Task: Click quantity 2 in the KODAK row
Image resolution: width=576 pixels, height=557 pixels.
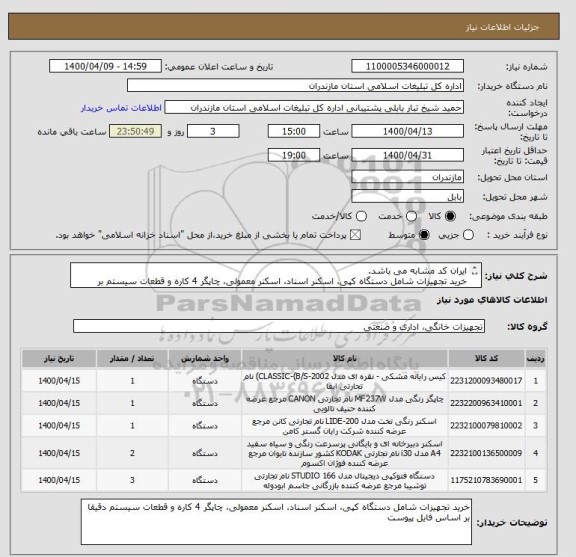Action: pos(132,453)
